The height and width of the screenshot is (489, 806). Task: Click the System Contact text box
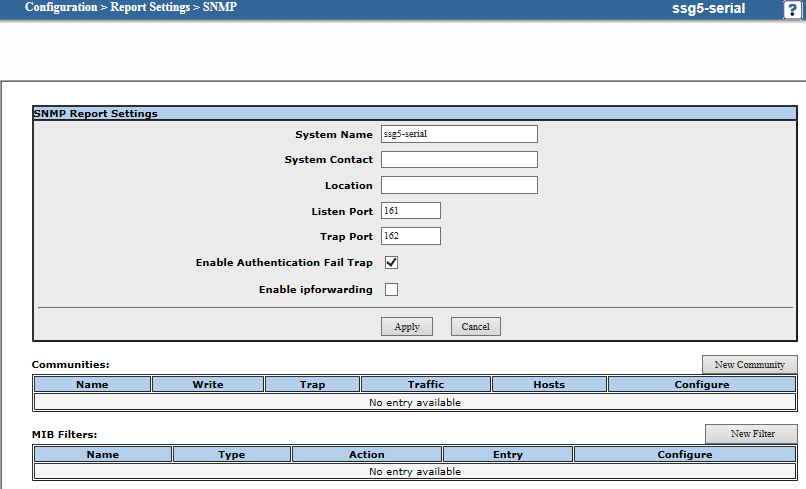459,160
